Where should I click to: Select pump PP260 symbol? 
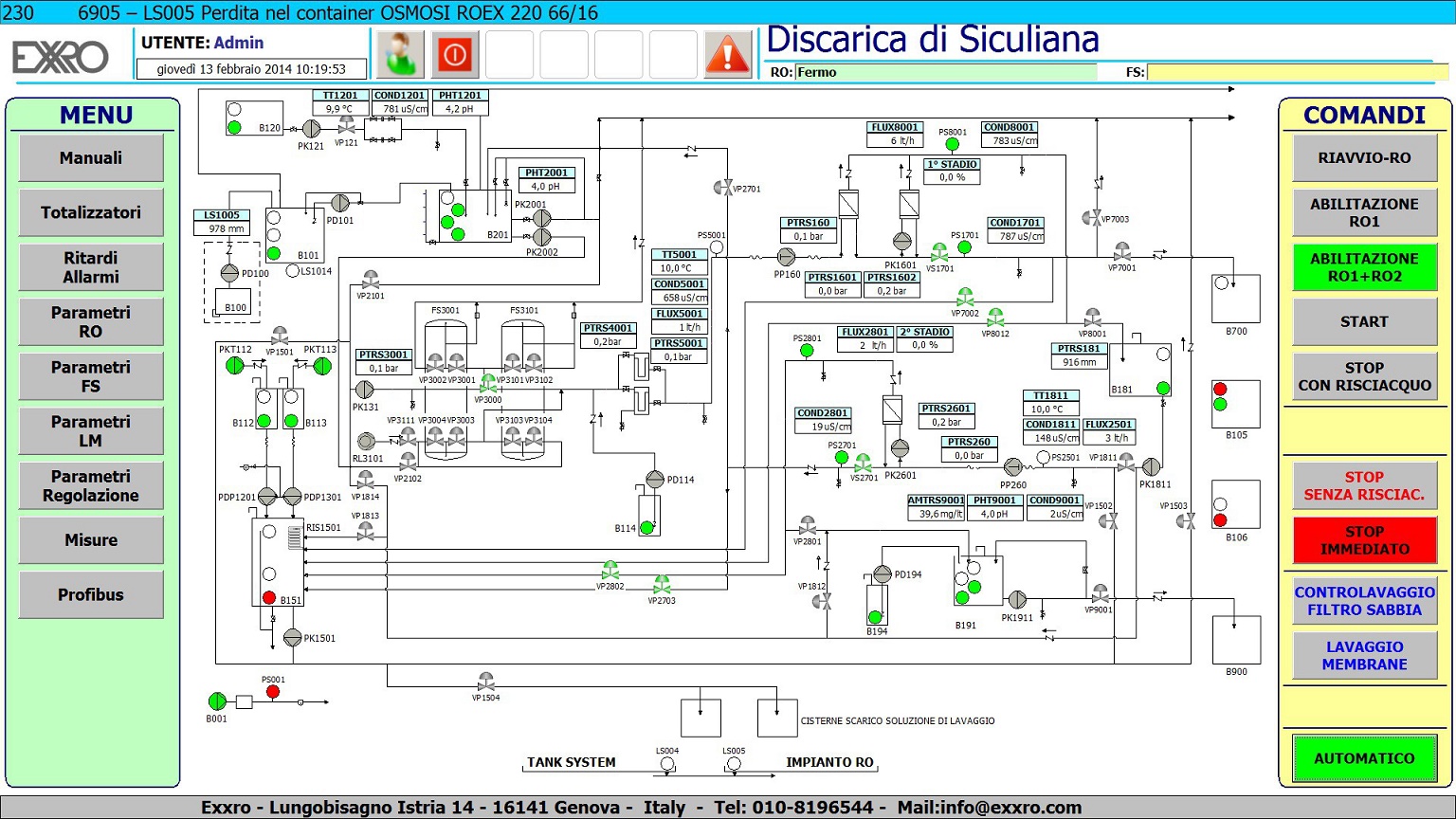tap(1012, 466)
